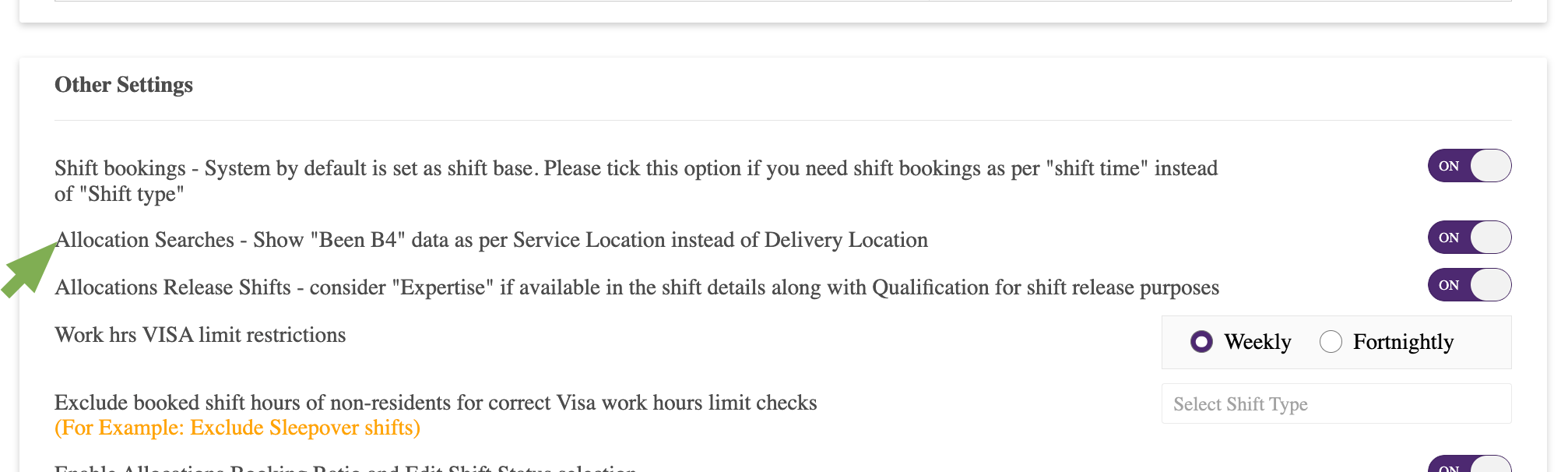Click the ON text in Shift bookings switch

[x=1448, y=166]
